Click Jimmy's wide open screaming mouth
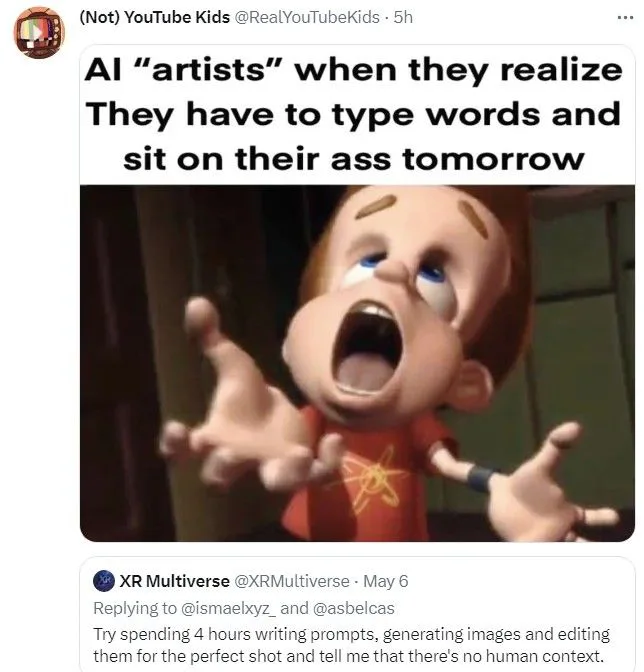The image size is (644, 672). click(x=367, y=347)
